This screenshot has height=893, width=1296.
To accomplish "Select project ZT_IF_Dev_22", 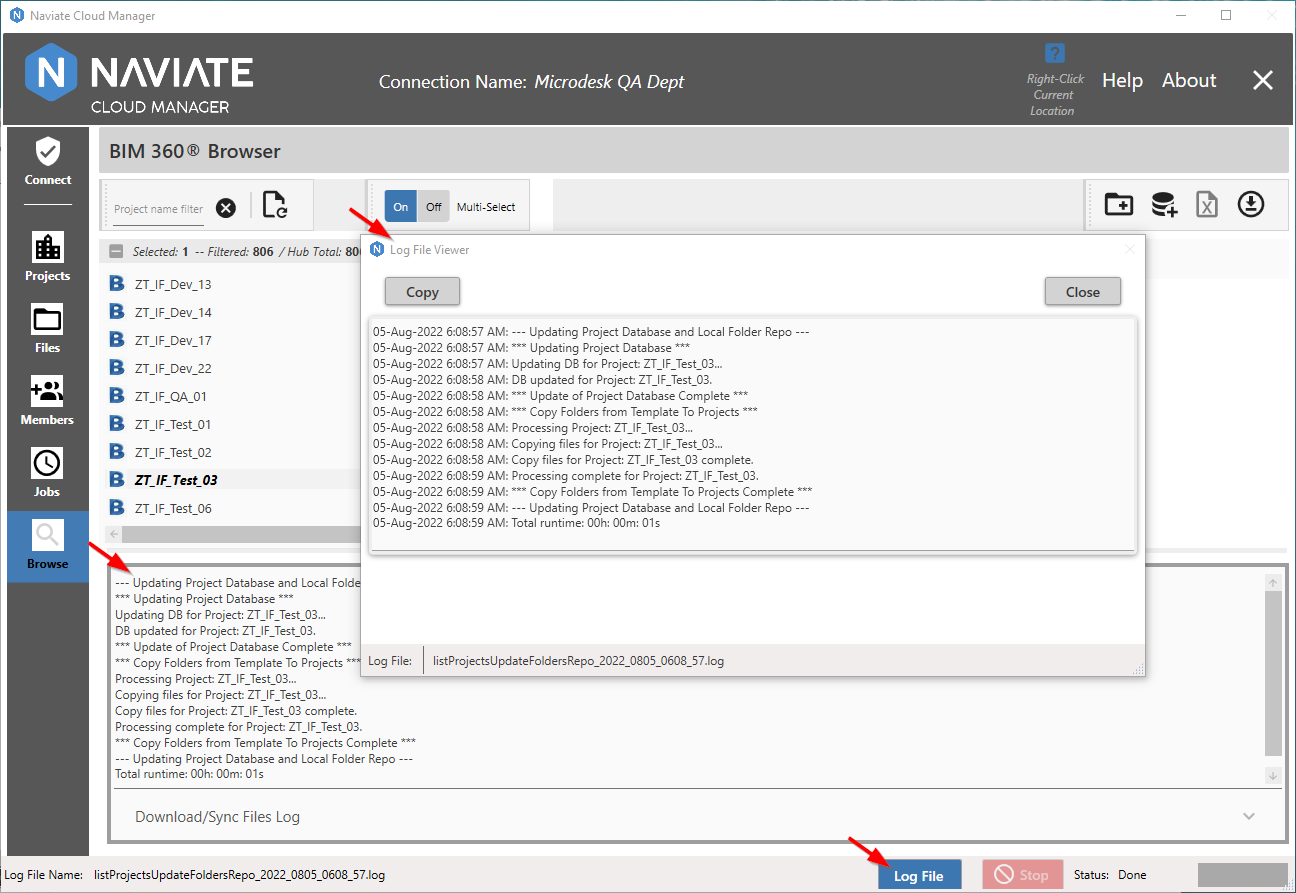I will tap(173, 368).
